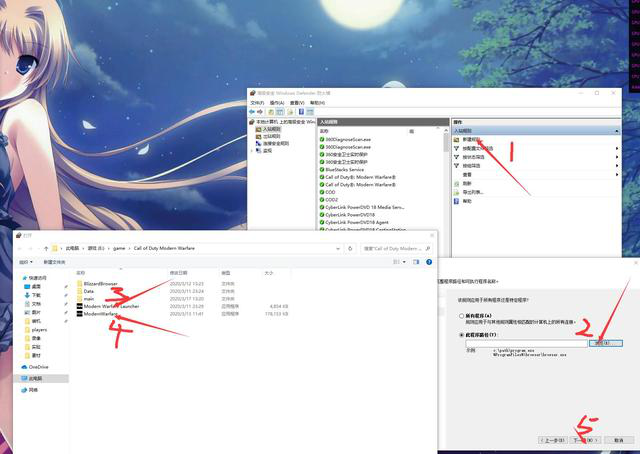The height and width of the screenshot is (454, 640).
Task: Select the All programs radio button
Action: coord(461,316)
